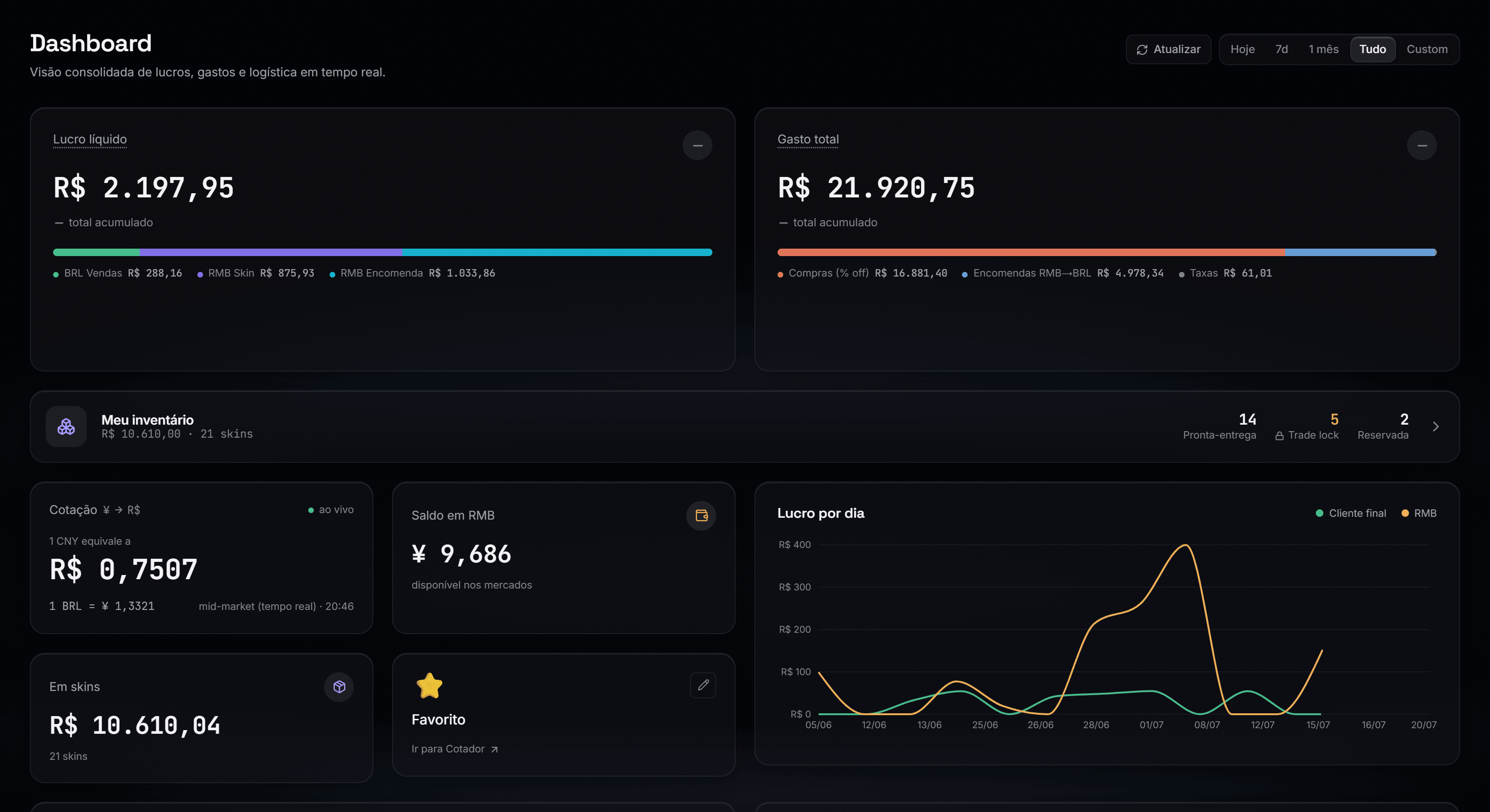Click the Lucro líquido underlined label
Screen dimensions: 1490x812
click(x=90, y=139)
